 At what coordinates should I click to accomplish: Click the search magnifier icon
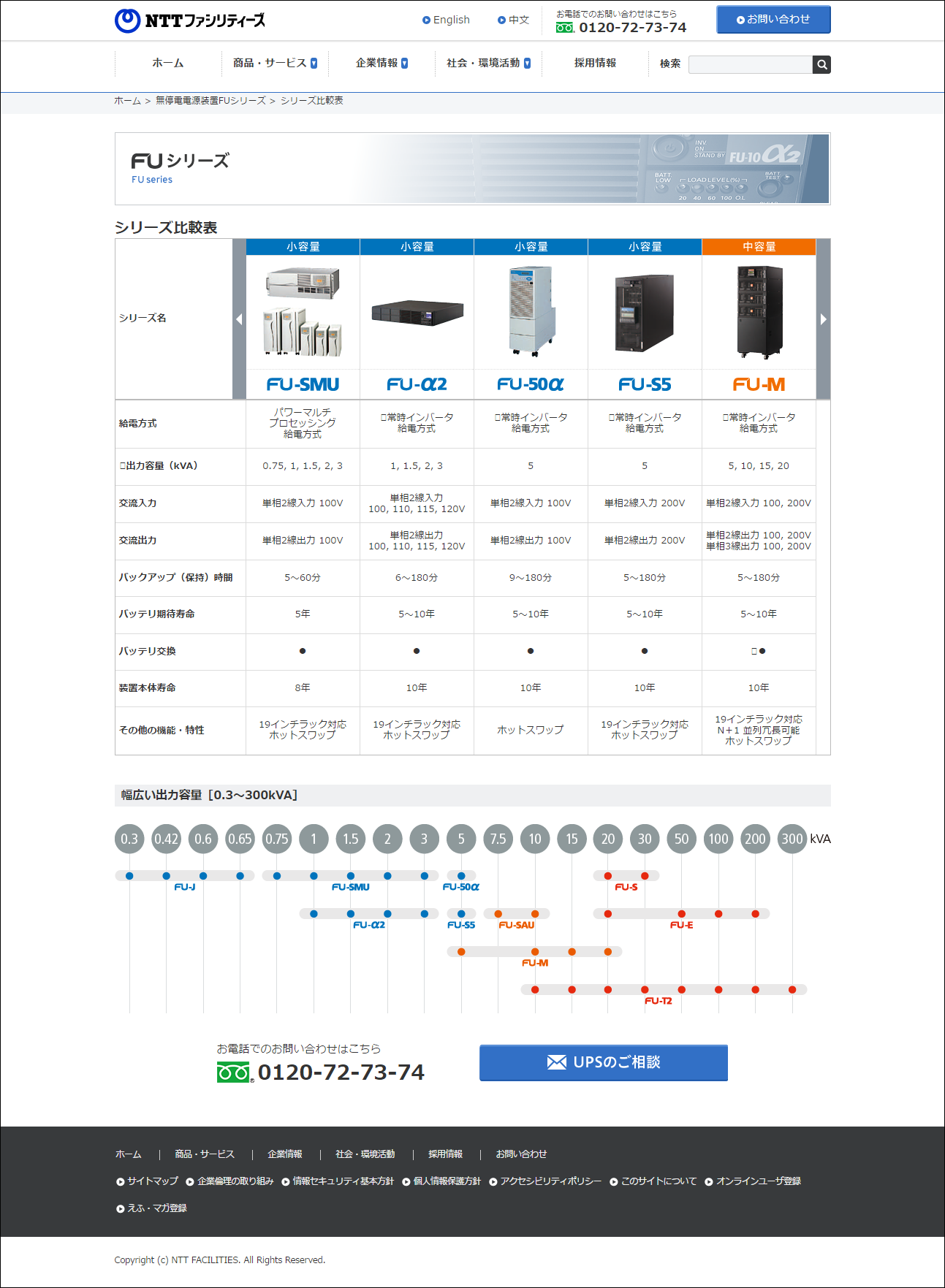click(x=821, y=64)
